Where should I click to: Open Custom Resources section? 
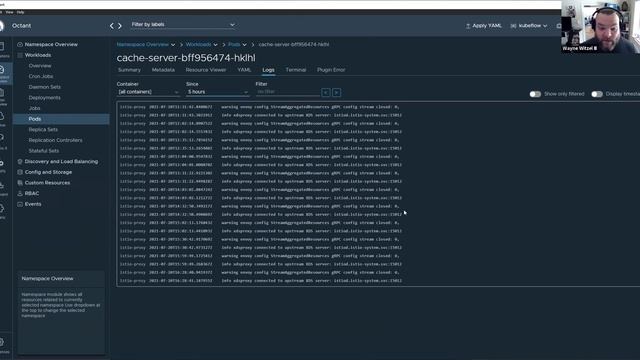(47, 183)
